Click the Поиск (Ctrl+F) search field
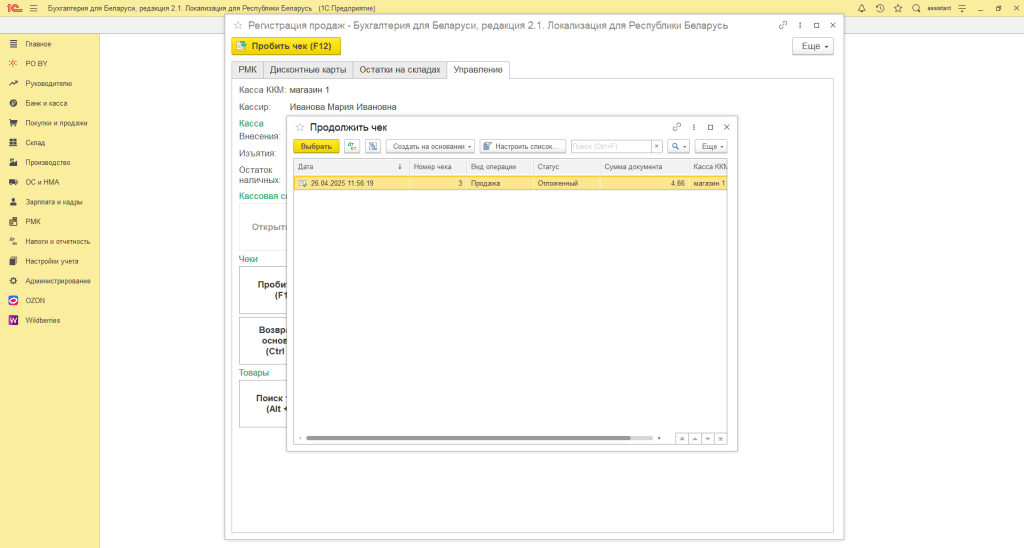 (610, 146)
